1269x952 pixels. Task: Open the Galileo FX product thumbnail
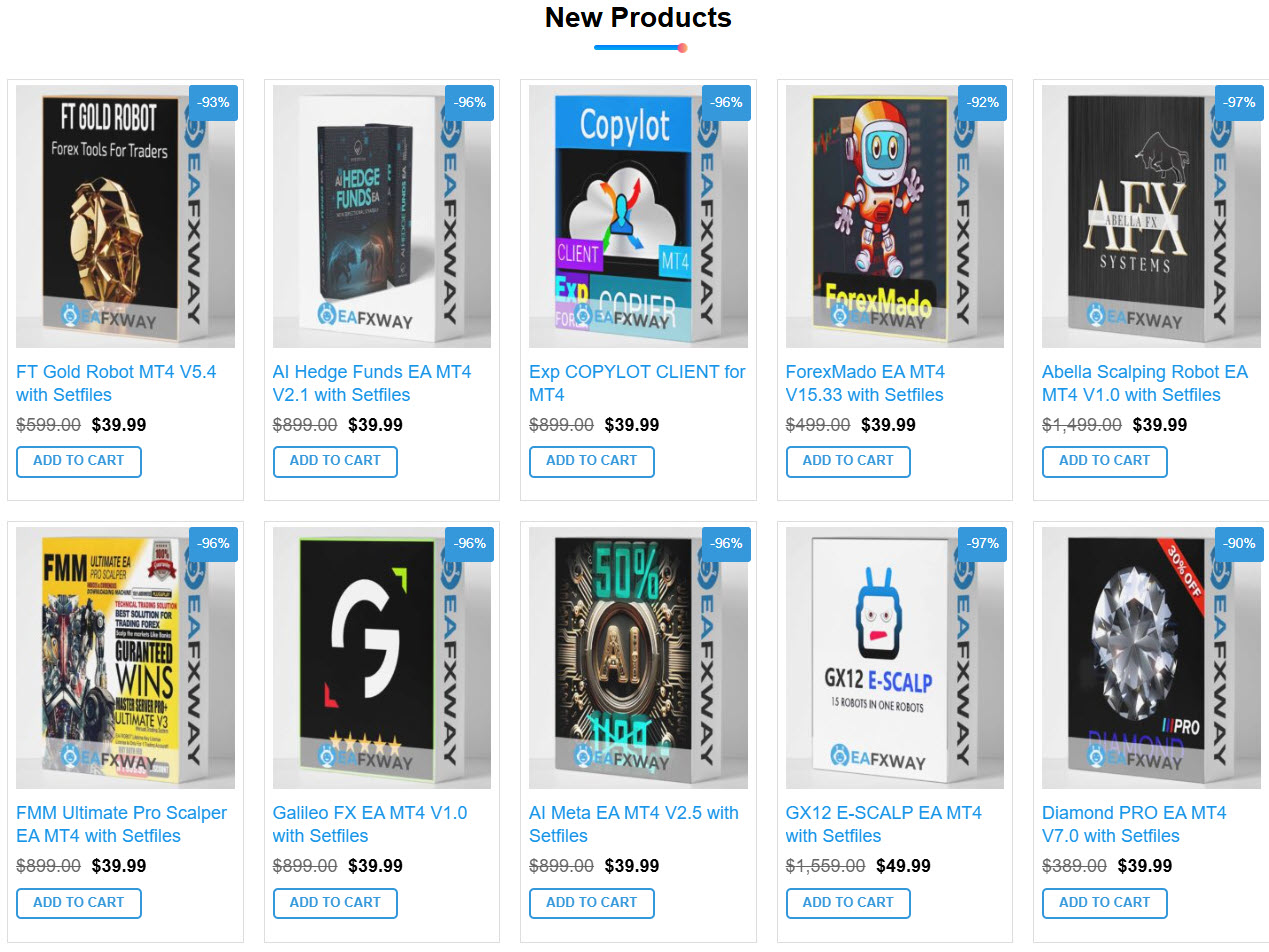tap(382, 658)
